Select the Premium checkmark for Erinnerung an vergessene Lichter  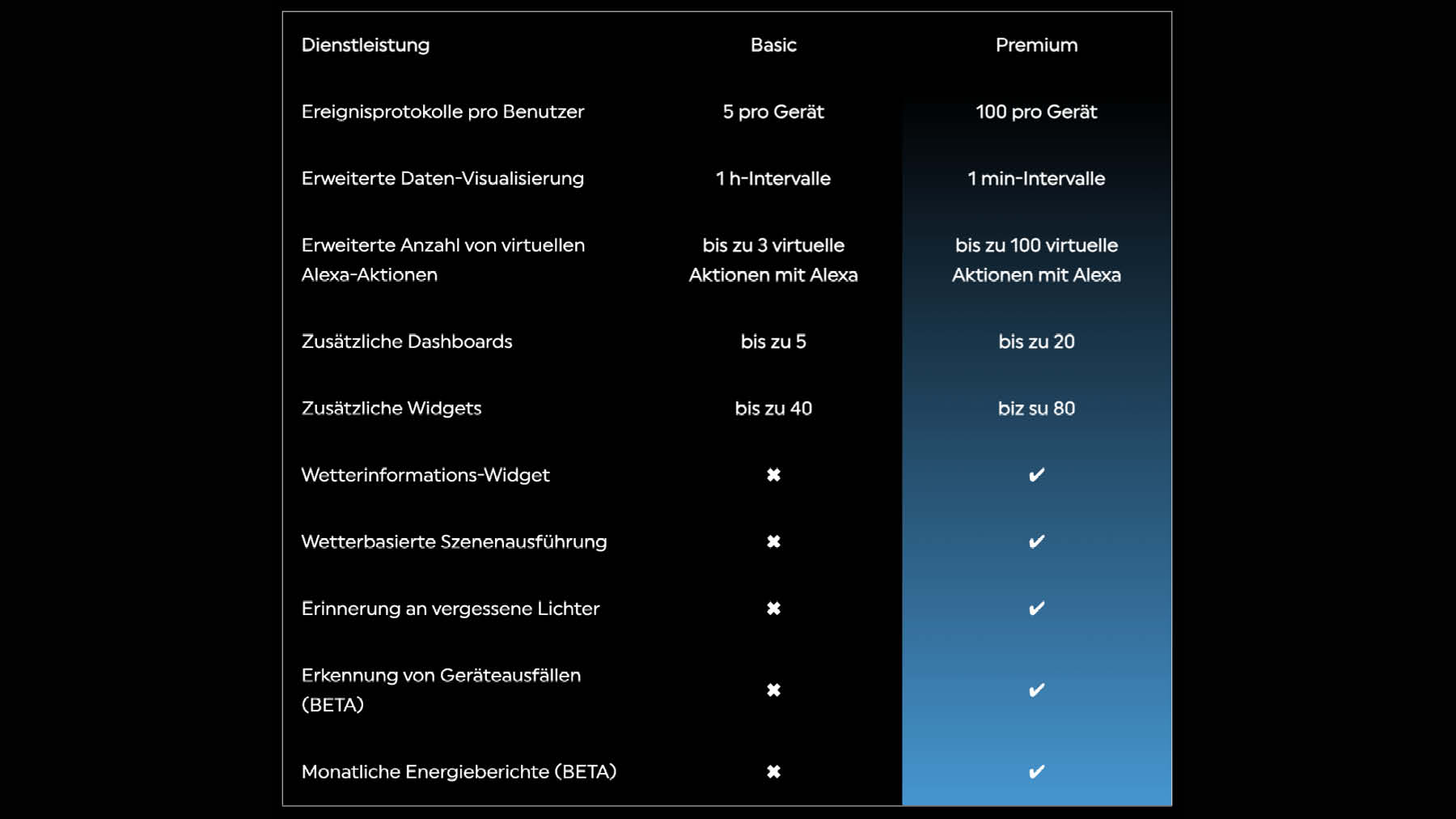point(1036,609)
